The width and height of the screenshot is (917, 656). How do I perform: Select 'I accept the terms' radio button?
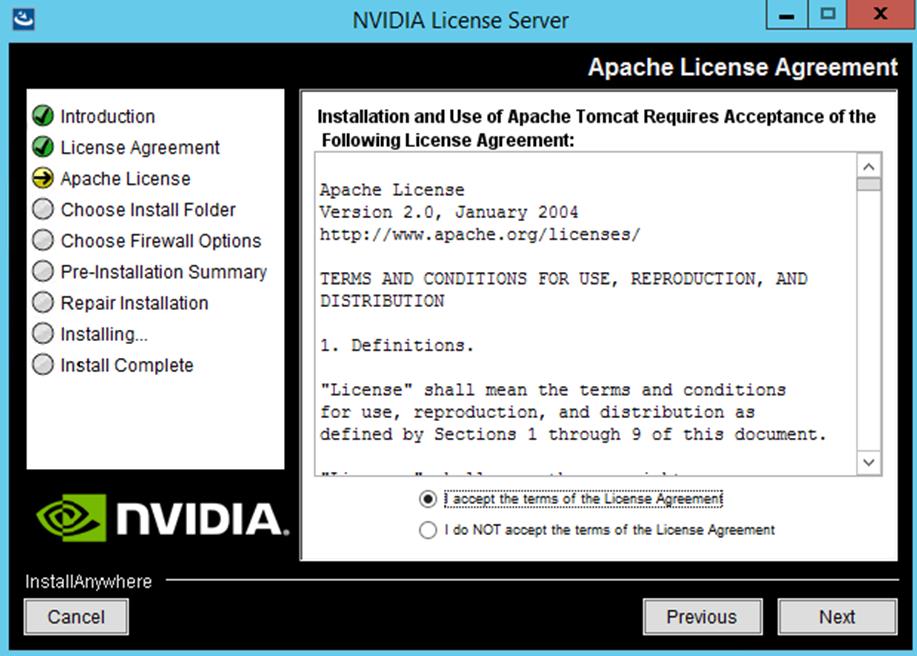click(x=428, y=499)
